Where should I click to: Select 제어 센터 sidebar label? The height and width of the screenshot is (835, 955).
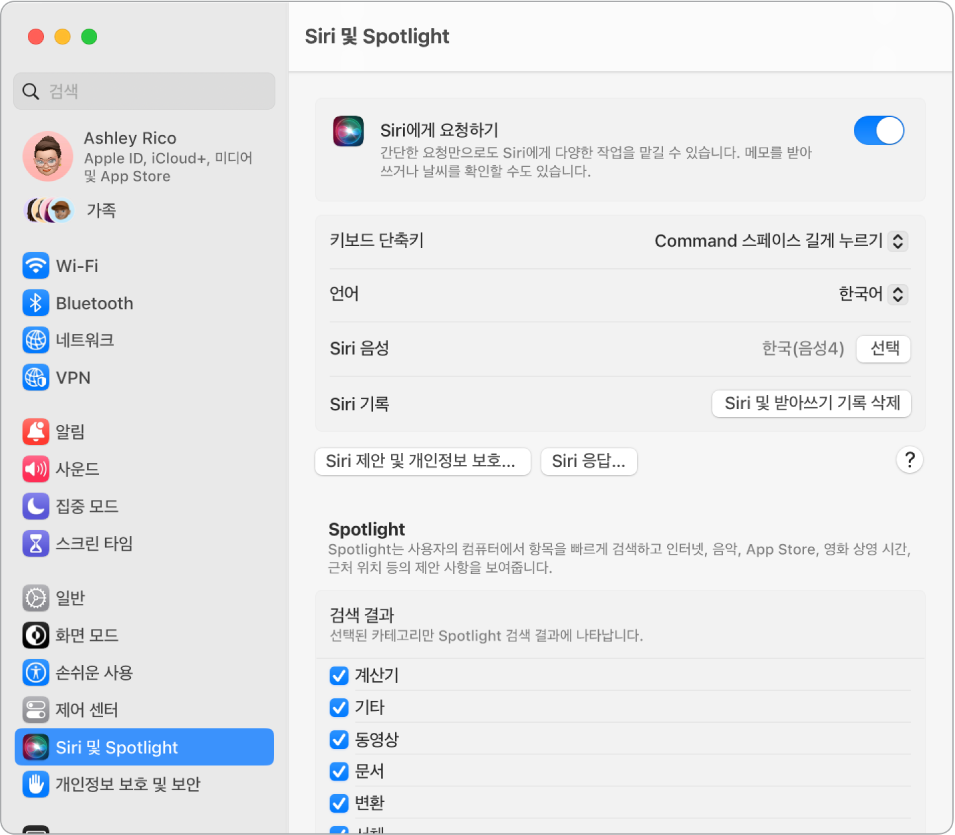pos(87,710)
